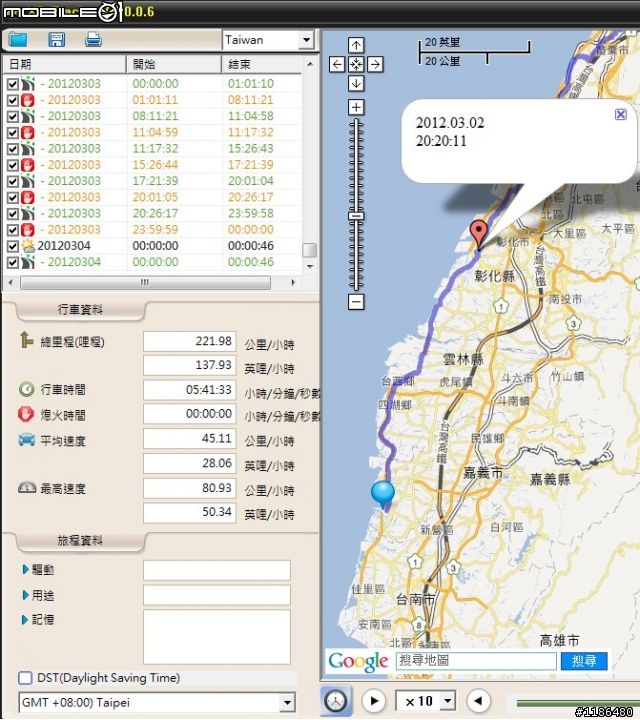The height and width of the screenshot is (720, 640).
Task: Click the blue 搜尋 search button
Action: tap(584, 661)
